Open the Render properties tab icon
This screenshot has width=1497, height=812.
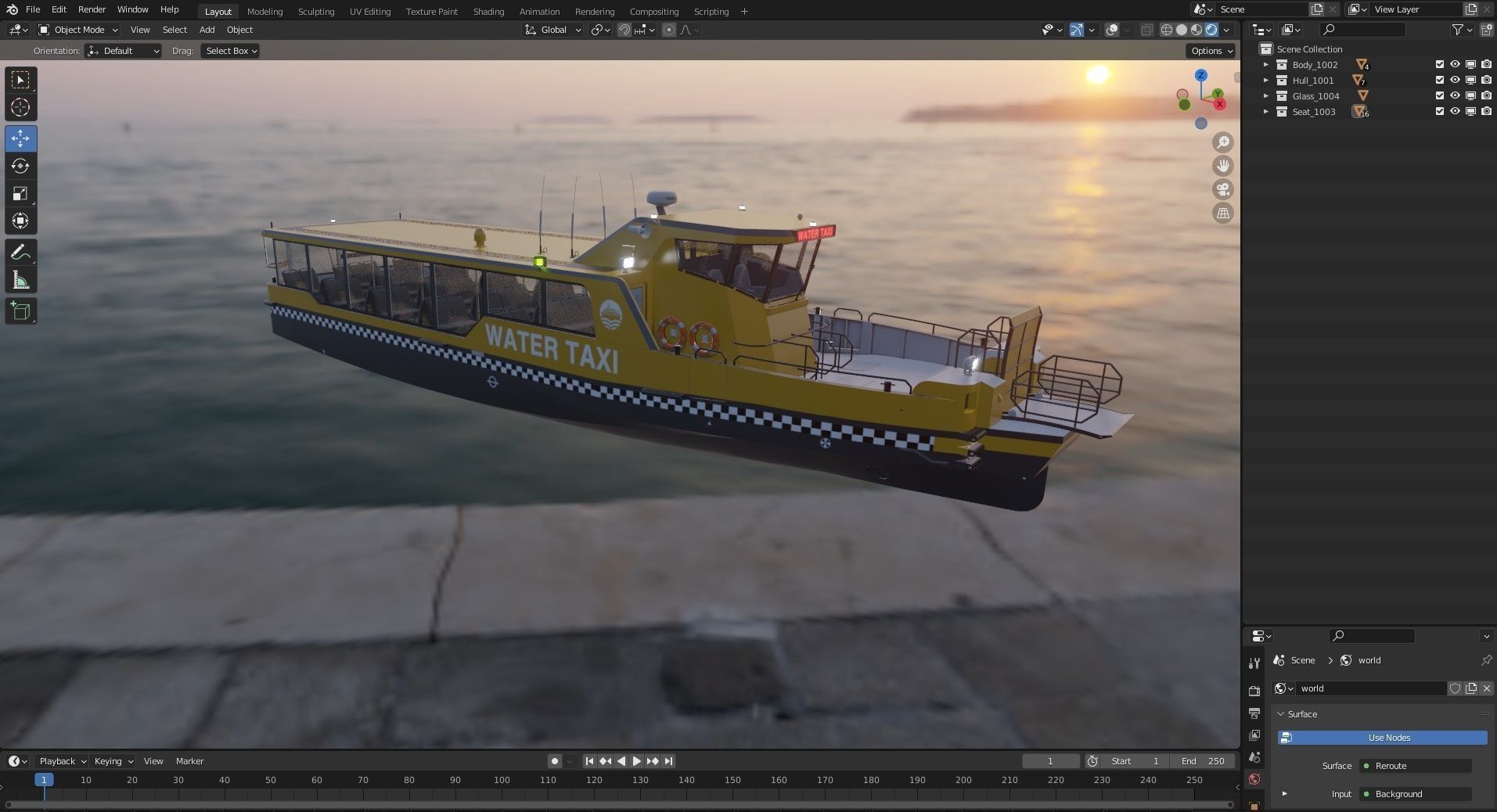1254,691
